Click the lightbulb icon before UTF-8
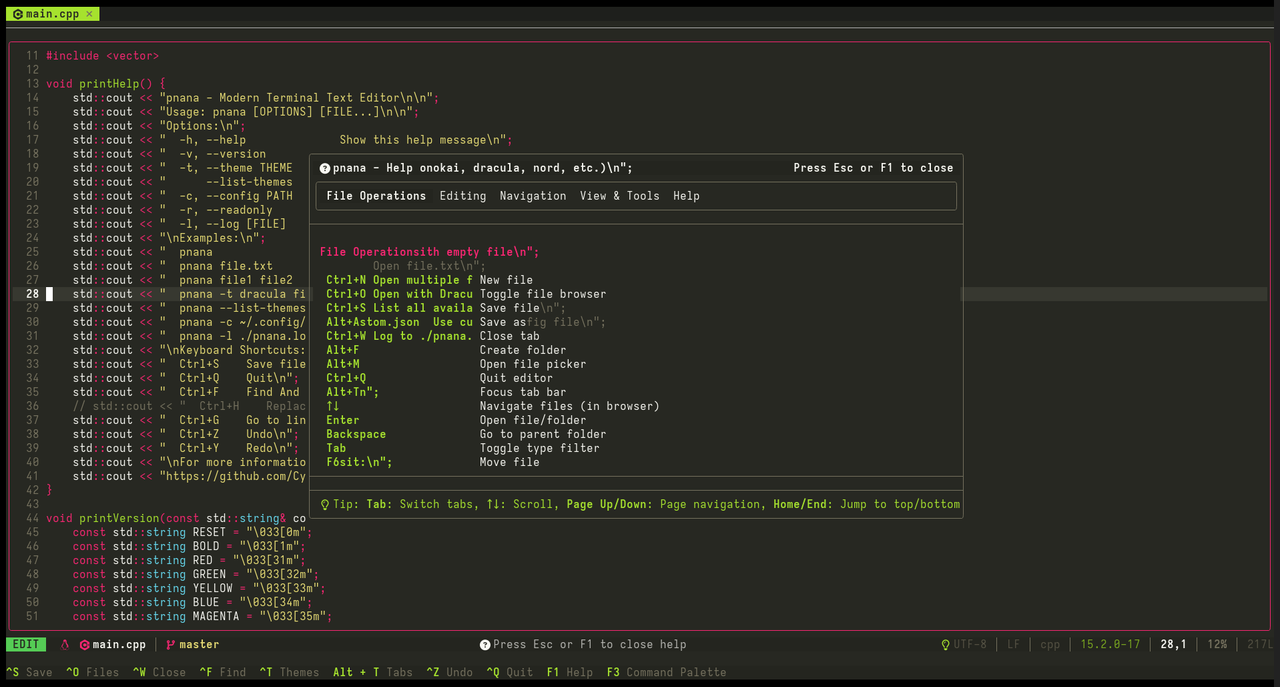Viewport: 1280px width, 687px height. coord(946,645)
